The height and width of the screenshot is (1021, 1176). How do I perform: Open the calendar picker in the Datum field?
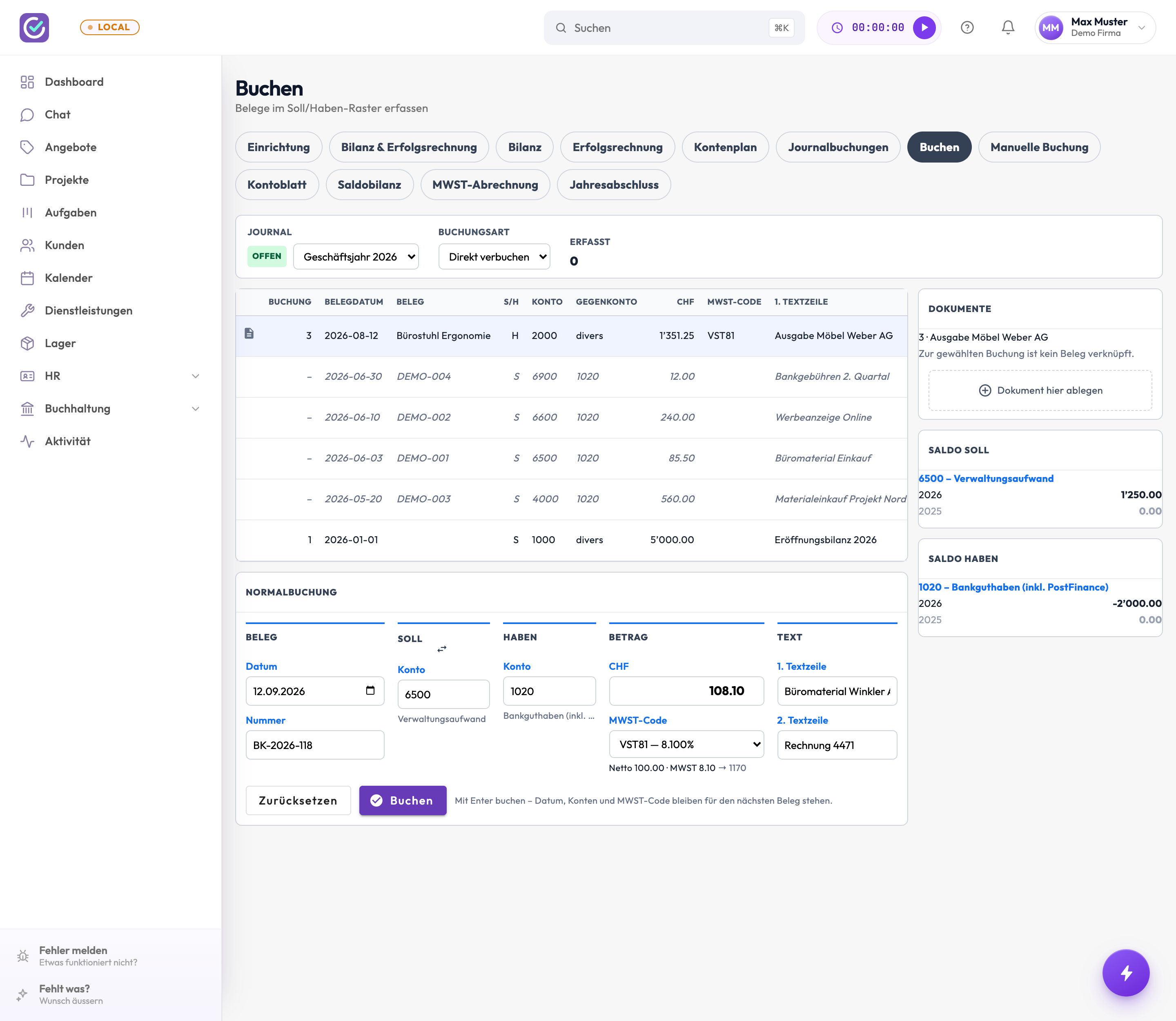tap(370, 691)
